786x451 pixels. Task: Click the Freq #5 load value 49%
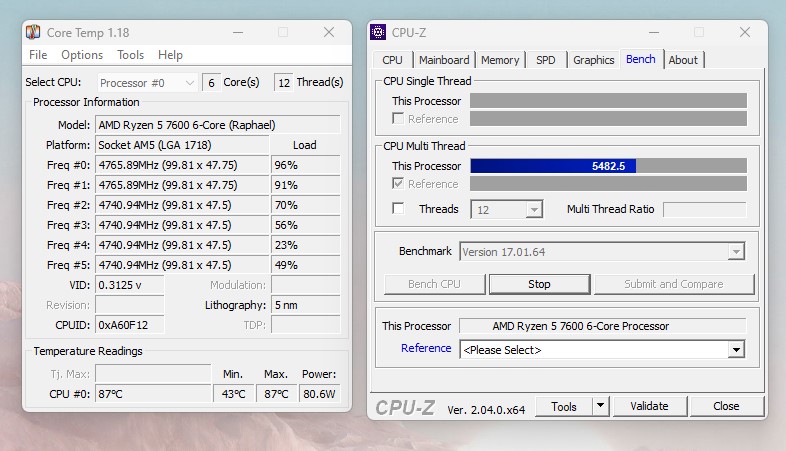point(306,265)
